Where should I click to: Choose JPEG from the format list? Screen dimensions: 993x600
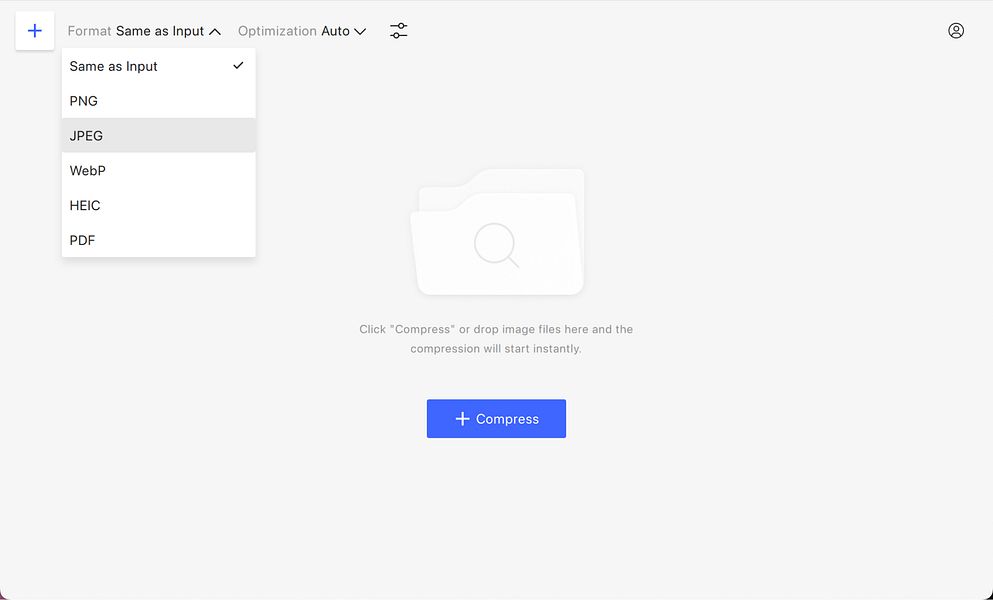point(86,135)
